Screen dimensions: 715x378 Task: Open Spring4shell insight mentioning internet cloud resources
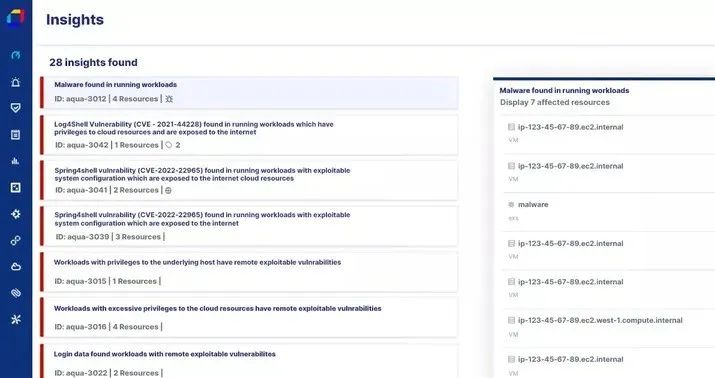coord(249,180)
